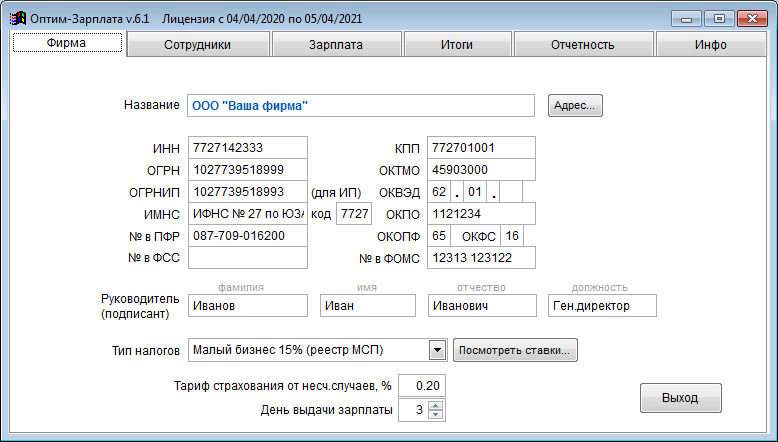Click the first ОКВЭД segment showing 62
The height and width of the screenshot is (442, 778).
coord(439,192)
